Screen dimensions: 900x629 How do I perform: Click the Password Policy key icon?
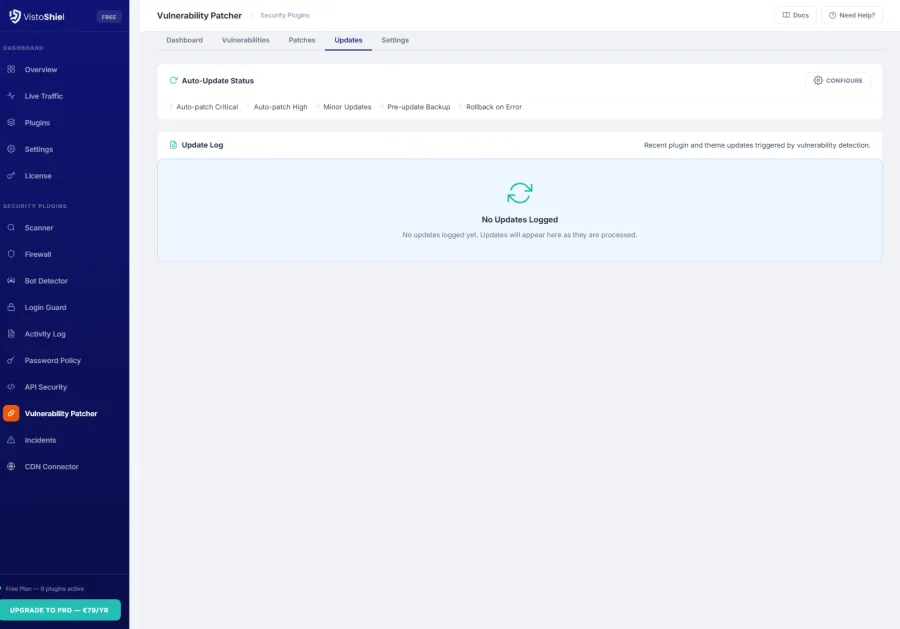(13, 360)
